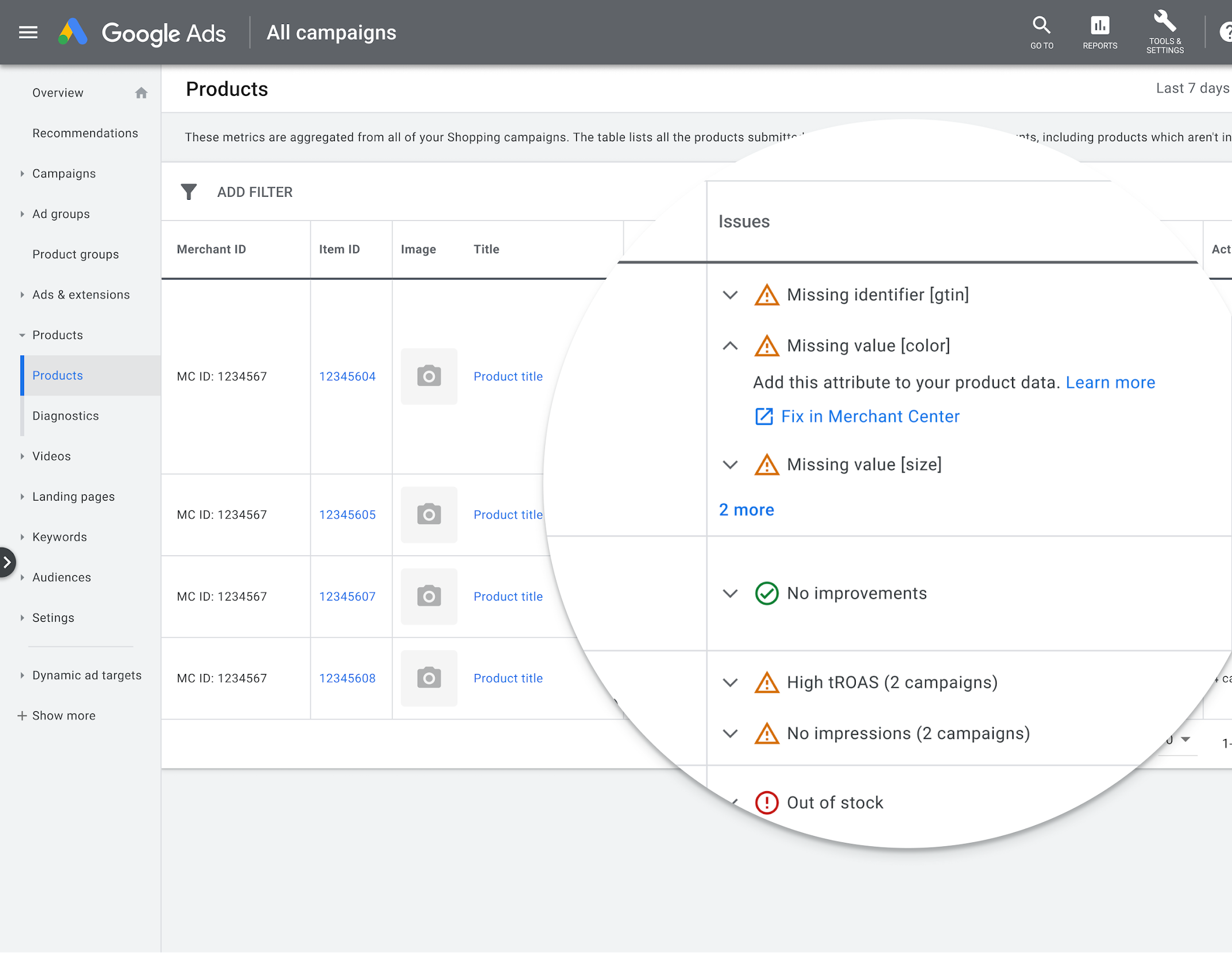Click item ID 12345604 link
Image resolution: width=1232 pixels, height=953 pixels.
click(347, 376)
